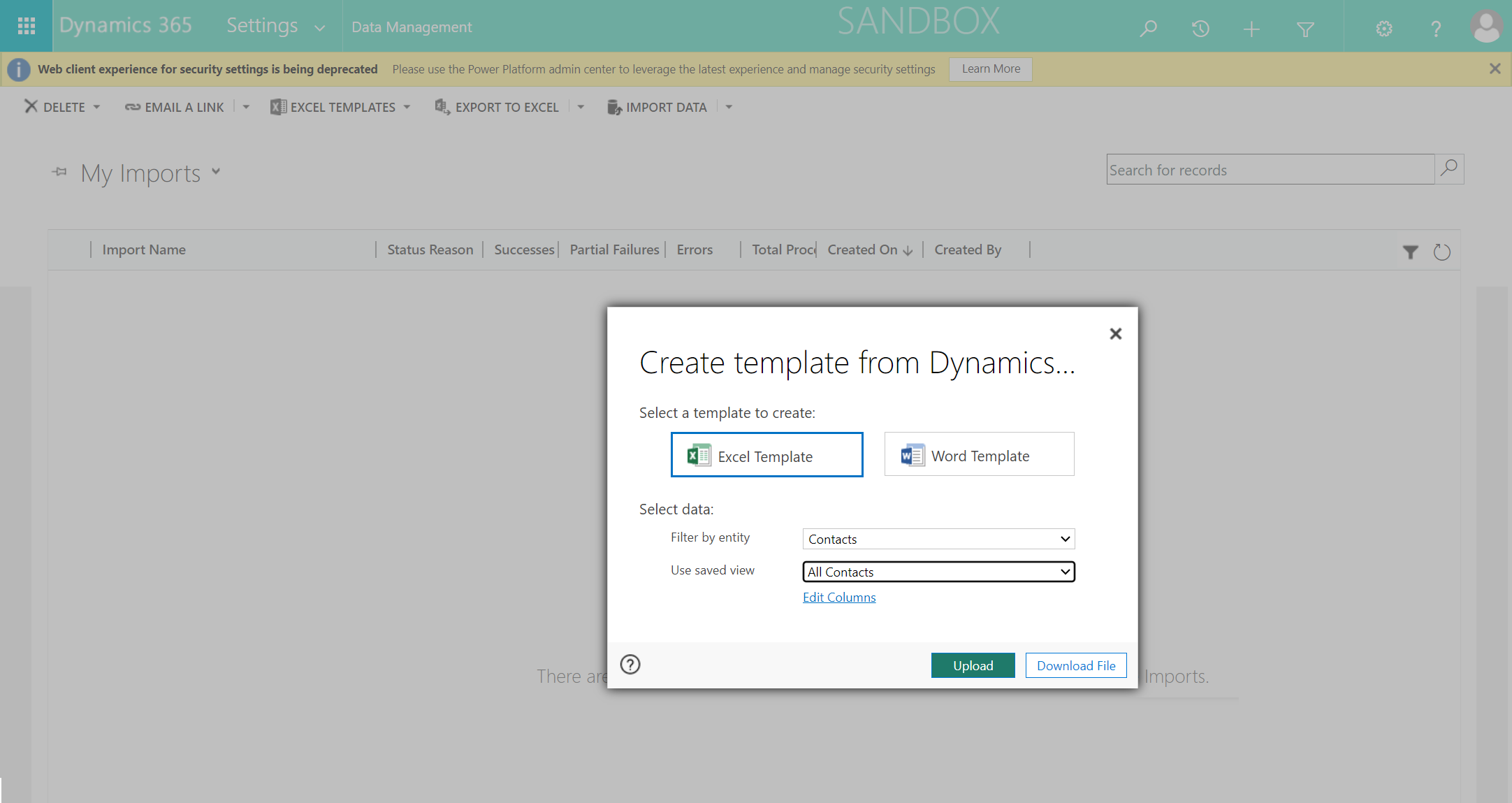Screen dimensions: 1512x803
Task: Pin the My Imports view
Action: pos(59,172)
